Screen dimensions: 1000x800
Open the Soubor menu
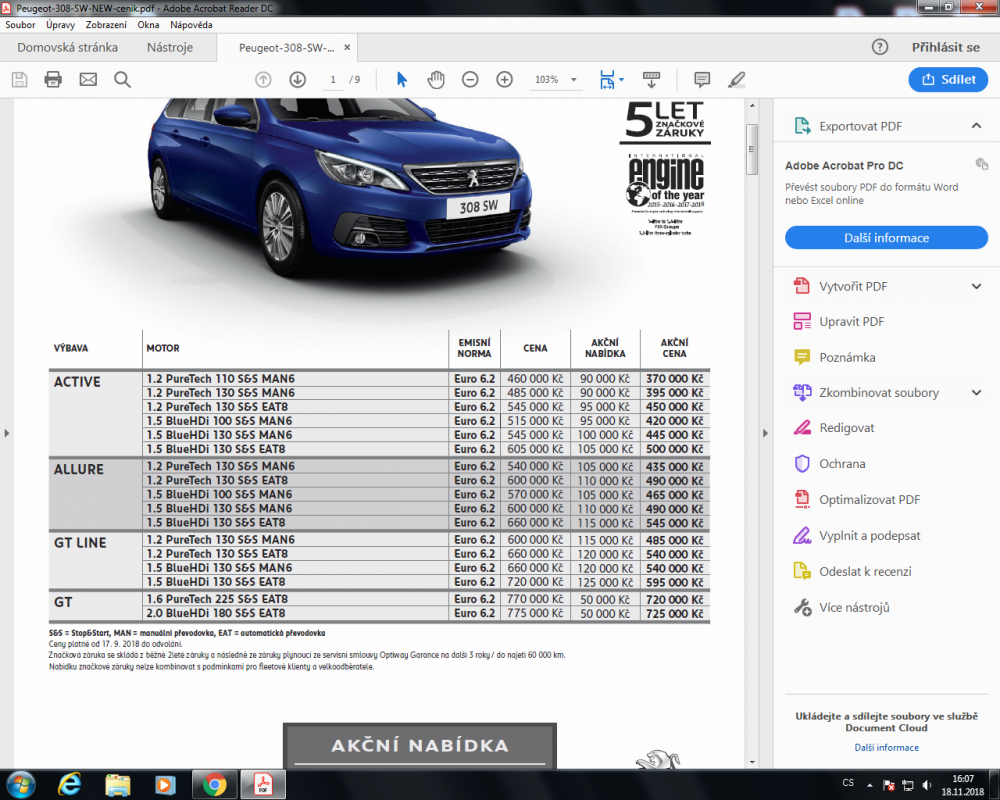click(20, 25)
